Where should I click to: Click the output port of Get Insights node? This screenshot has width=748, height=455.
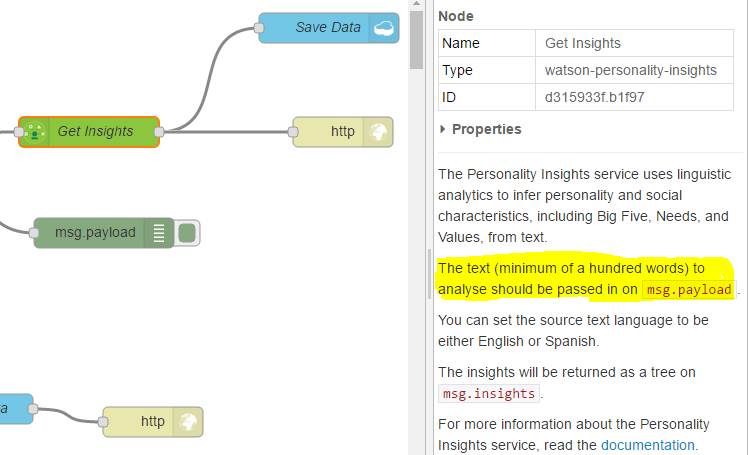click(x=159, y=132)
